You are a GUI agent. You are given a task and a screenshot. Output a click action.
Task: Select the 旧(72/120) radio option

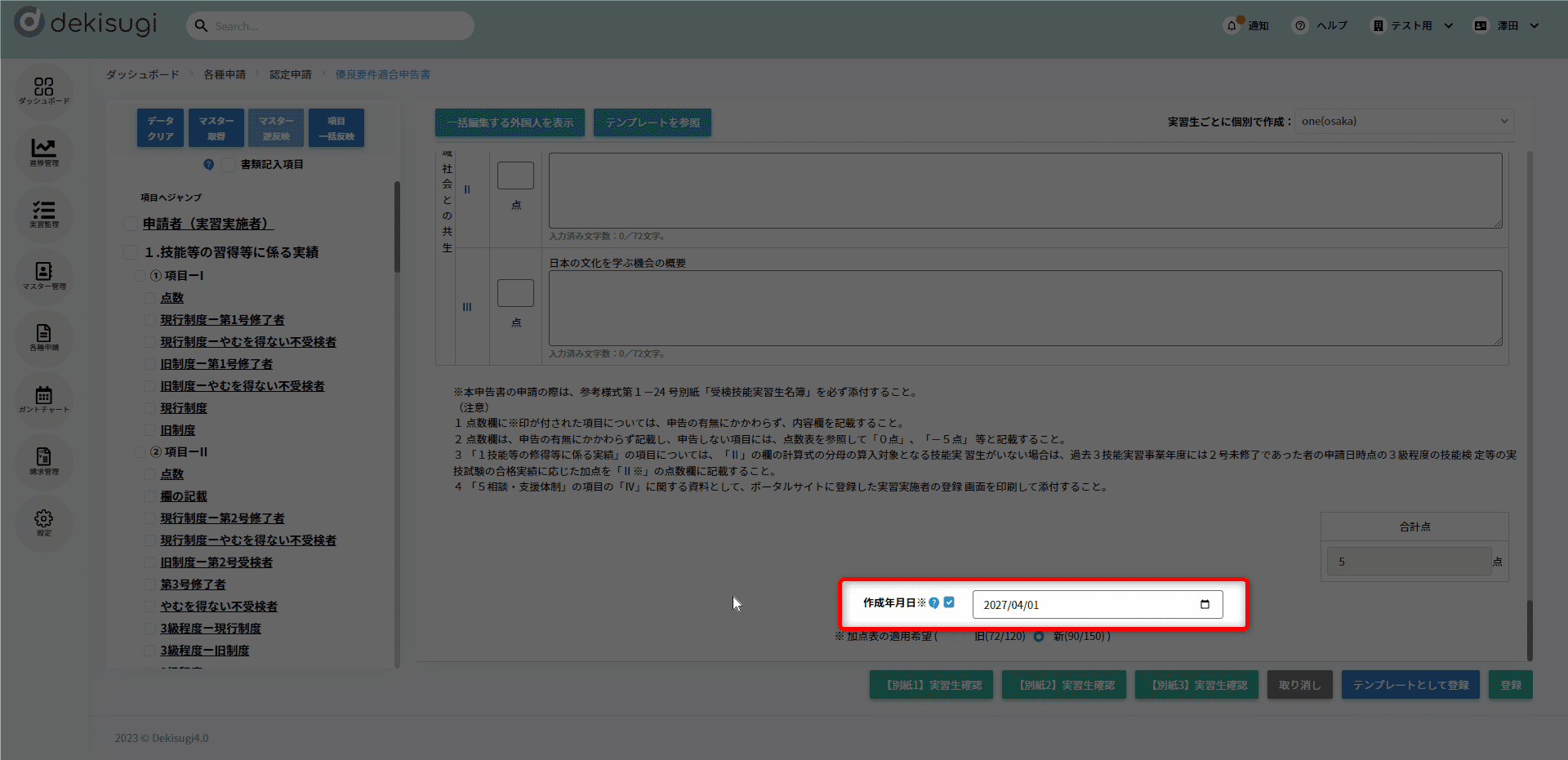960,637
